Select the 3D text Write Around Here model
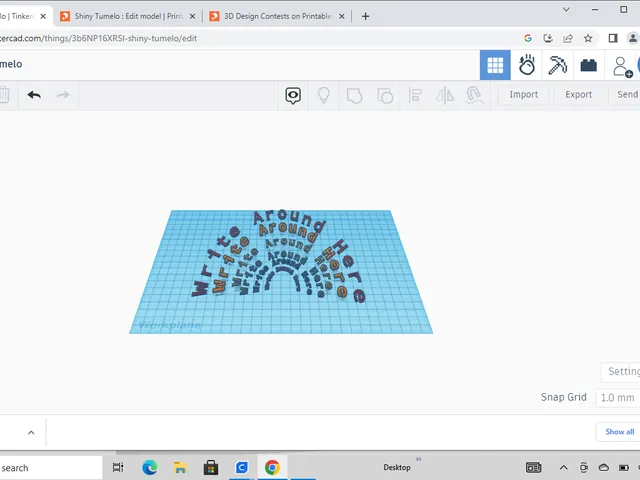Image resolution: width=640 pixels, height=480 pixels. (x=279, y=257)
